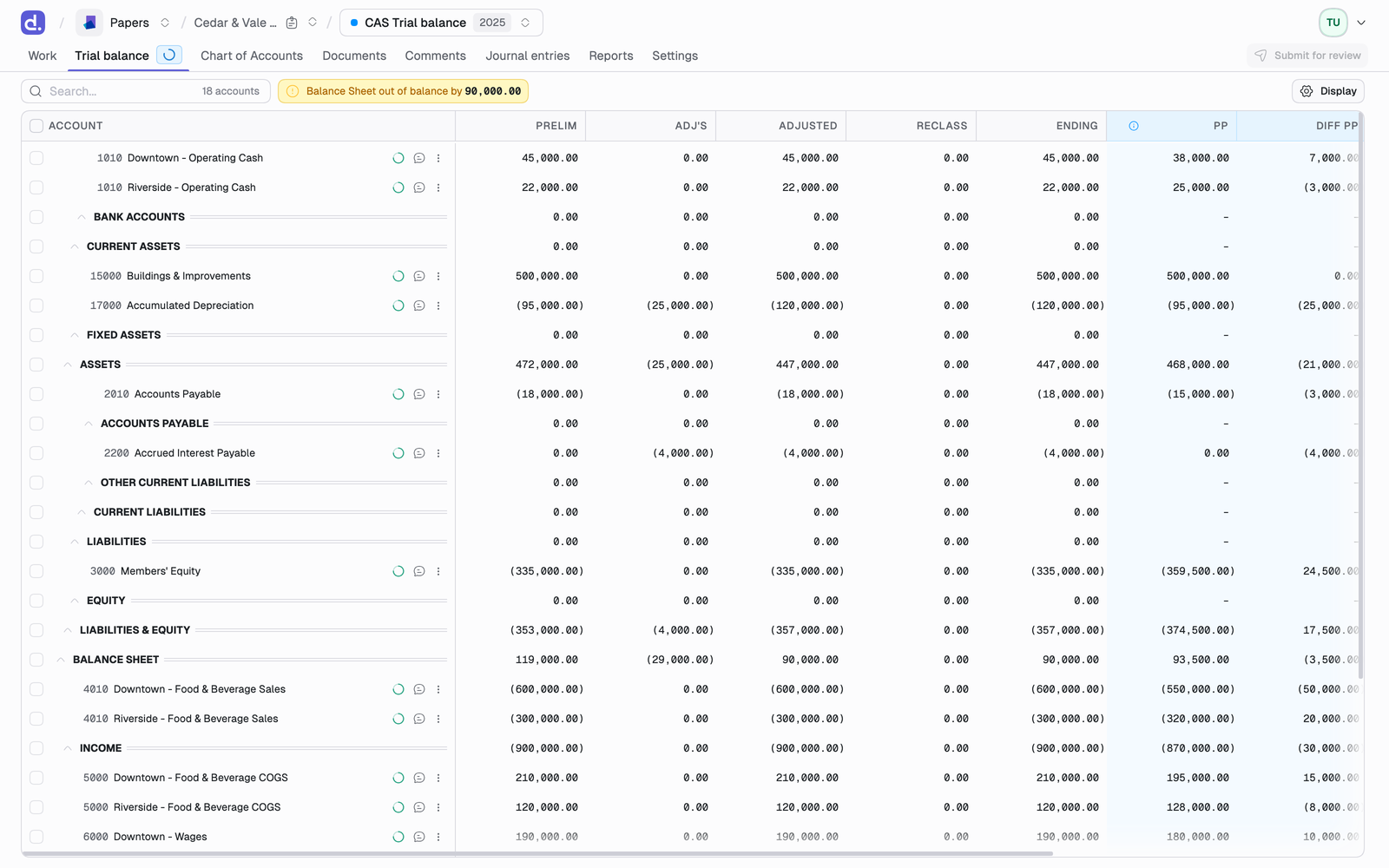1389x868 pixels.
Task: Click the vertical scrollbar of the table
Action: click(x=1360, y=395)
